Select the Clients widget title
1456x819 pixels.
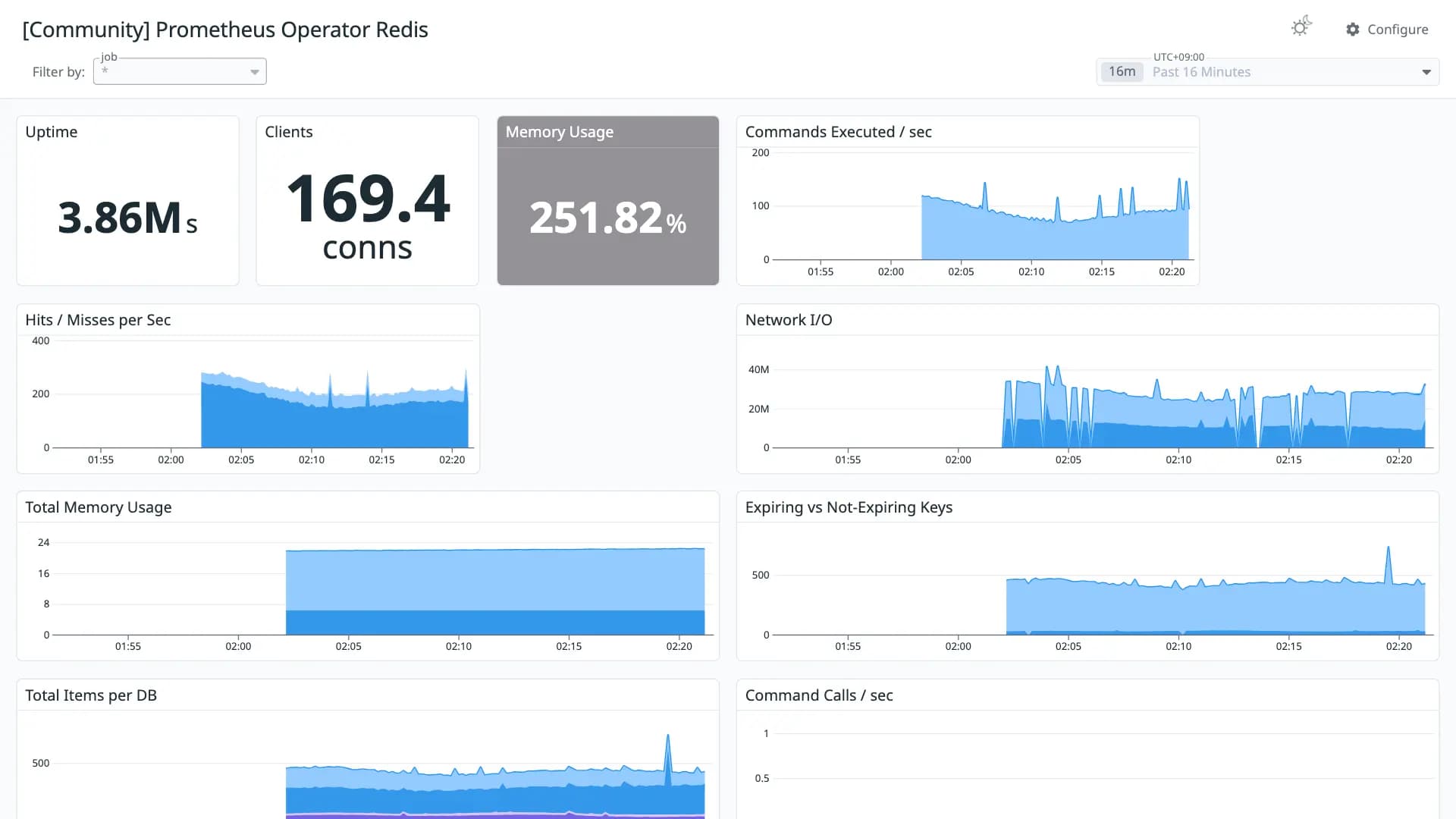click(x=289, y=132)
